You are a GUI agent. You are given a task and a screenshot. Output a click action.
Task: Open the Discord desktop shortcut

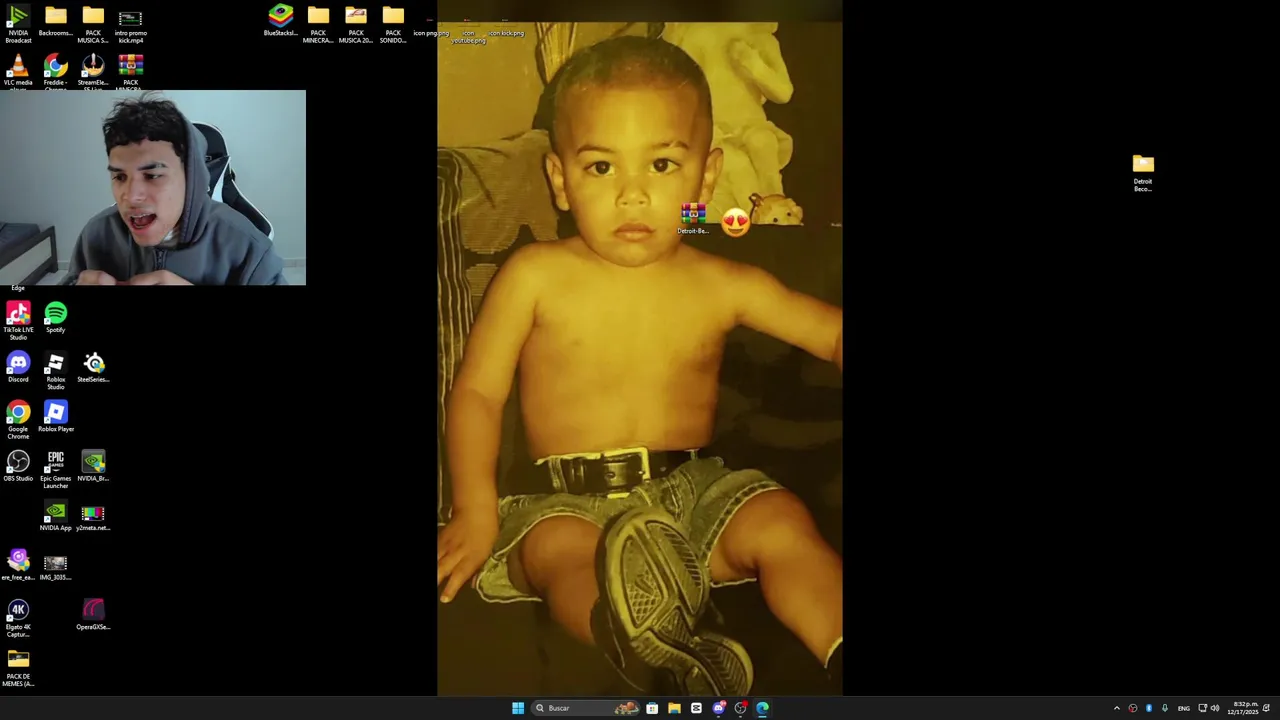(x=18, y=367)
